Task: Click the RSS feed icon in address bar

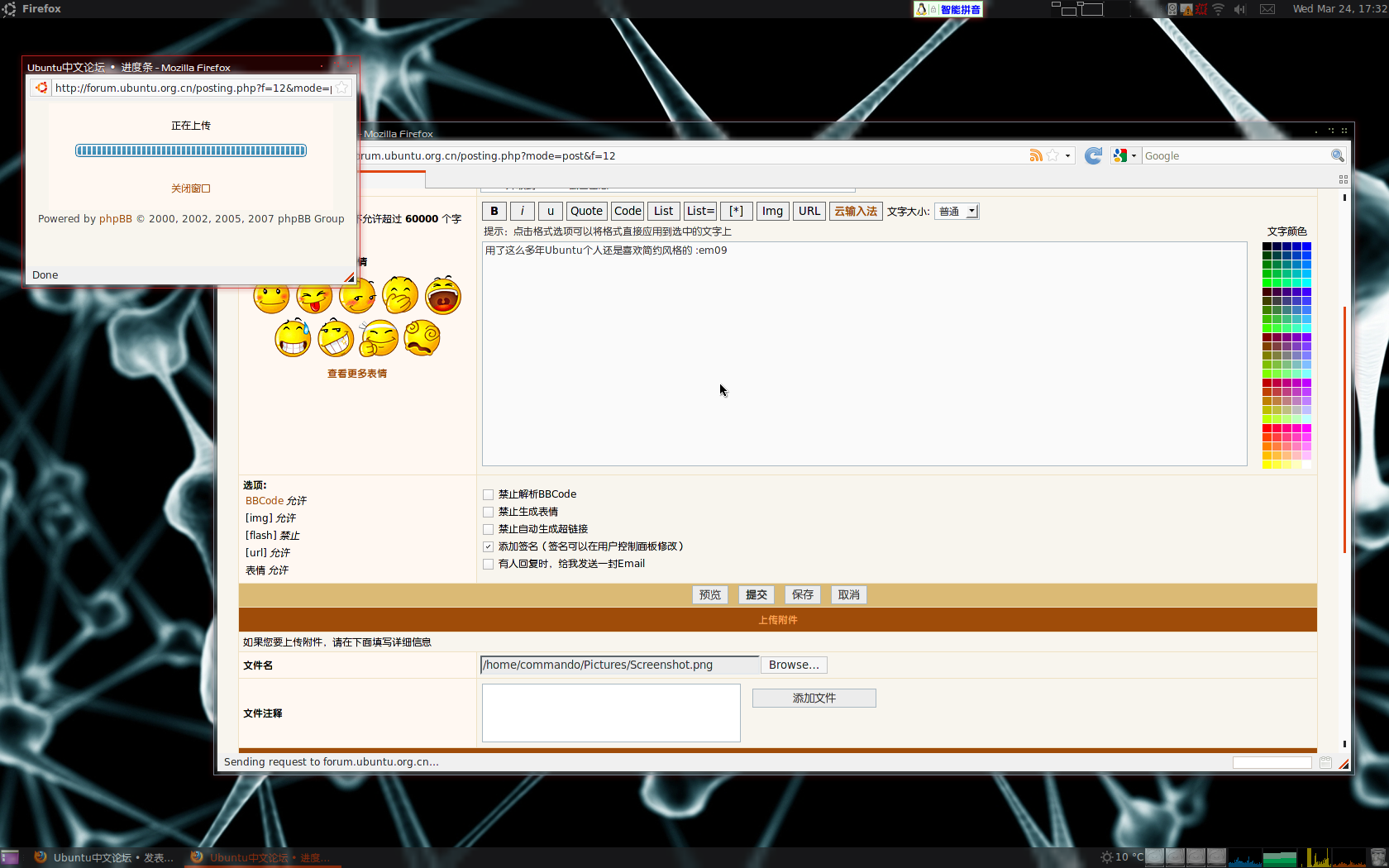Action: tap(1036, 155)
